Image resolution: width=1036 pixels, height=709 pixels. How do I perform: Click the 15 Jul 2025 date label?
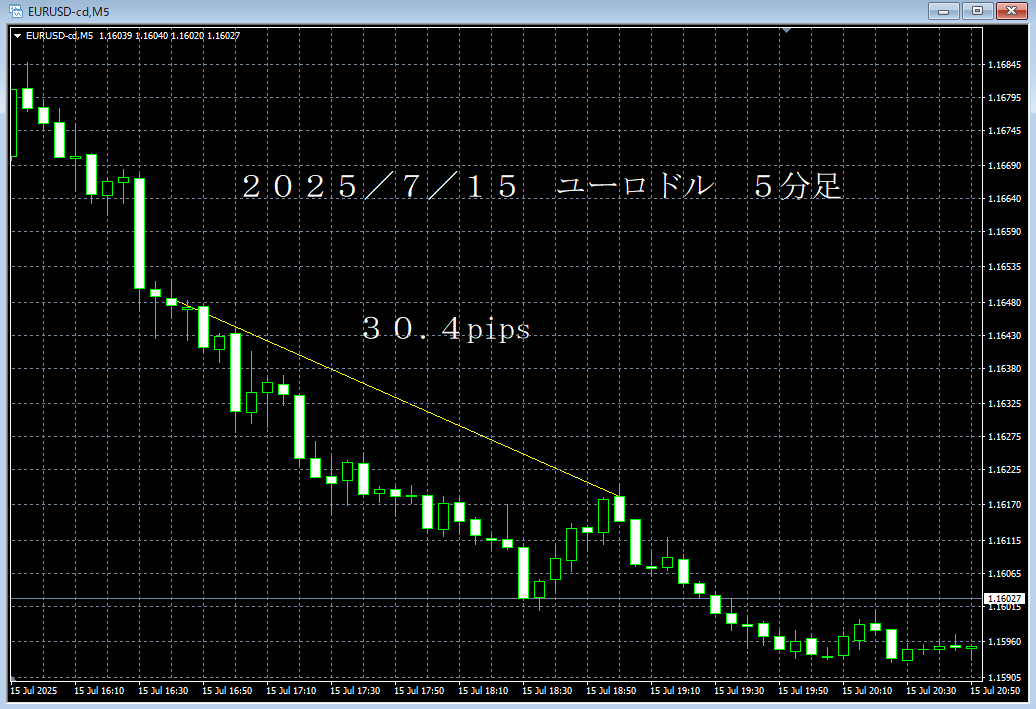coord(34,690)
